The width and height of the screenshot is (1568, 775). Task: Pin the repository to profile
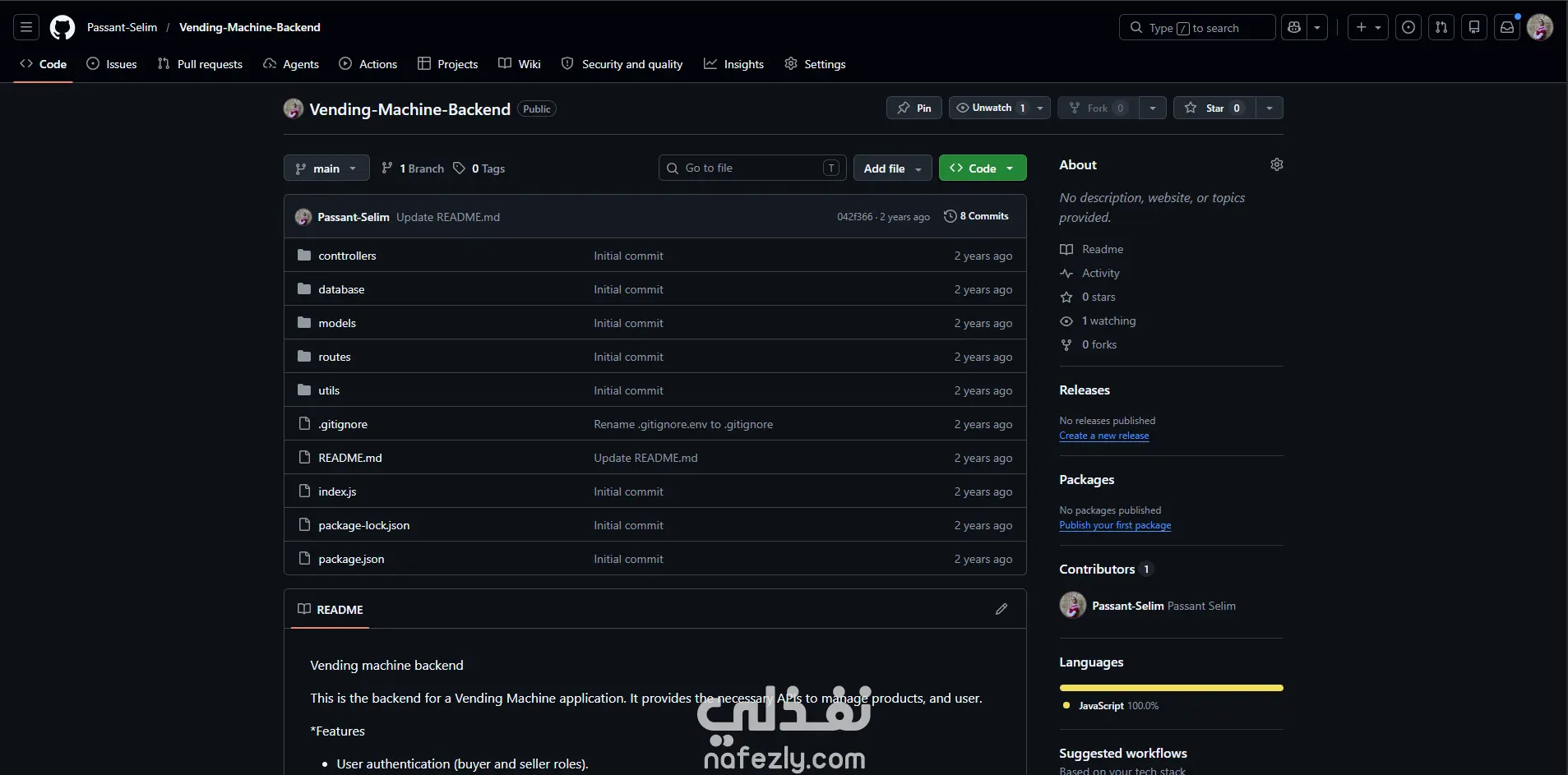(914, 108)
